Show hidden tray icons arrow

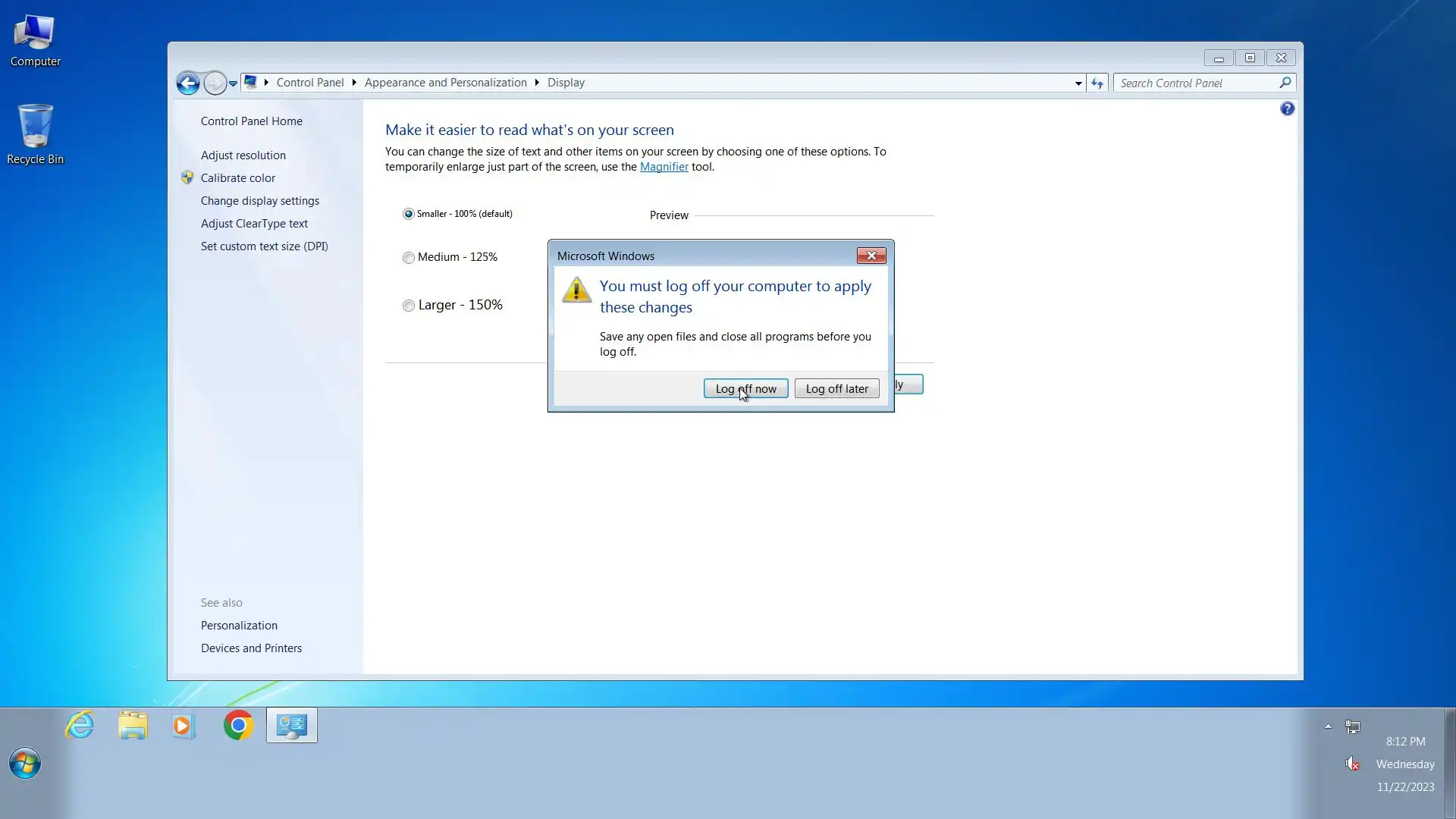coord(1328,726)
